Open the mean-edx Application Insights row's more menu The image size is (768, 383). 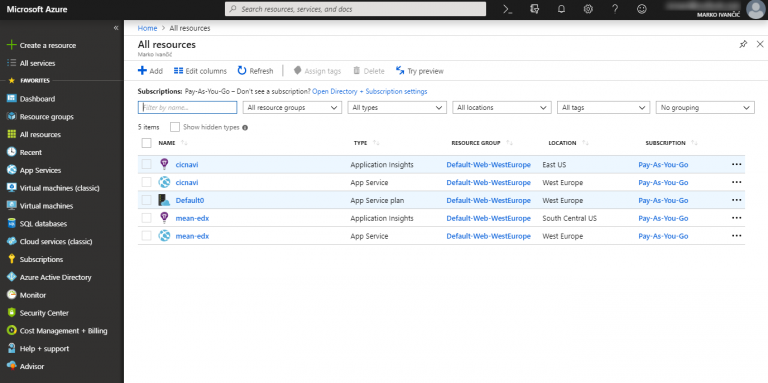click(x=736, y=218)
